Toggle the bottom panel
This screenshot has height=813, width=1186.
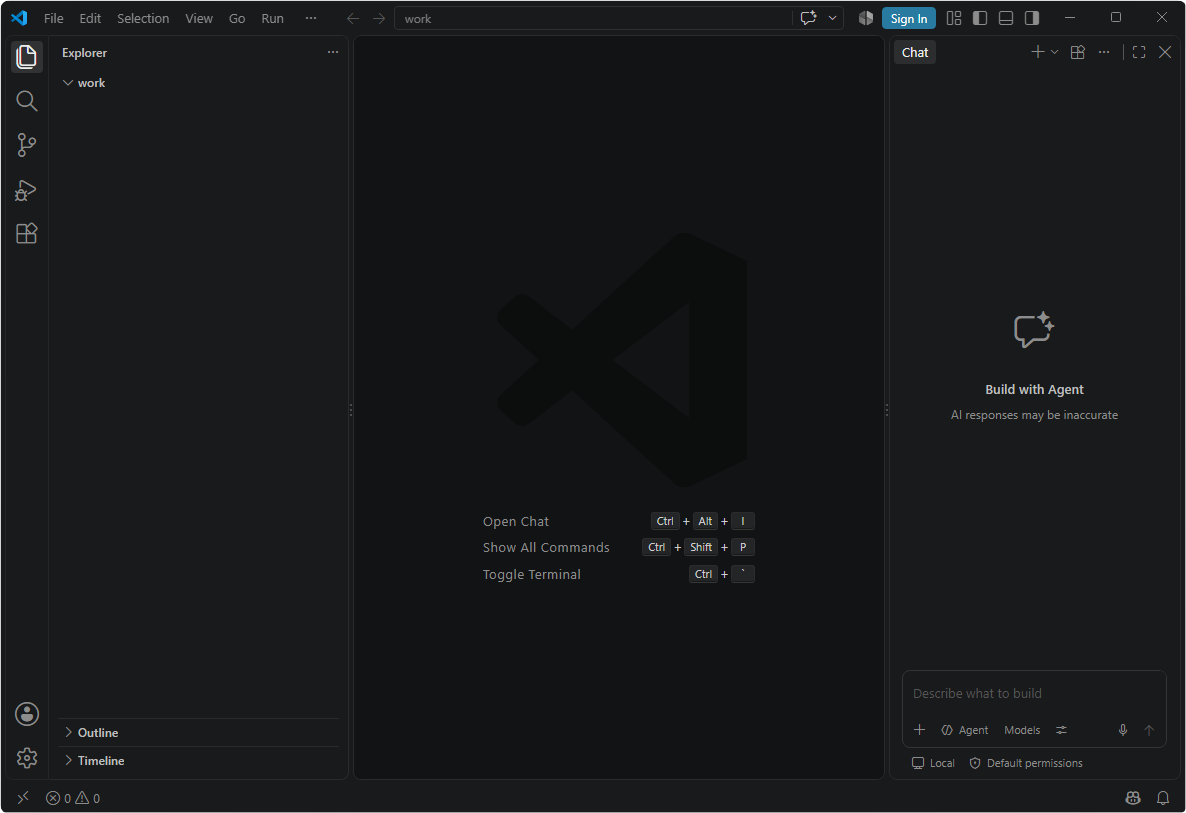point(1006,18)
